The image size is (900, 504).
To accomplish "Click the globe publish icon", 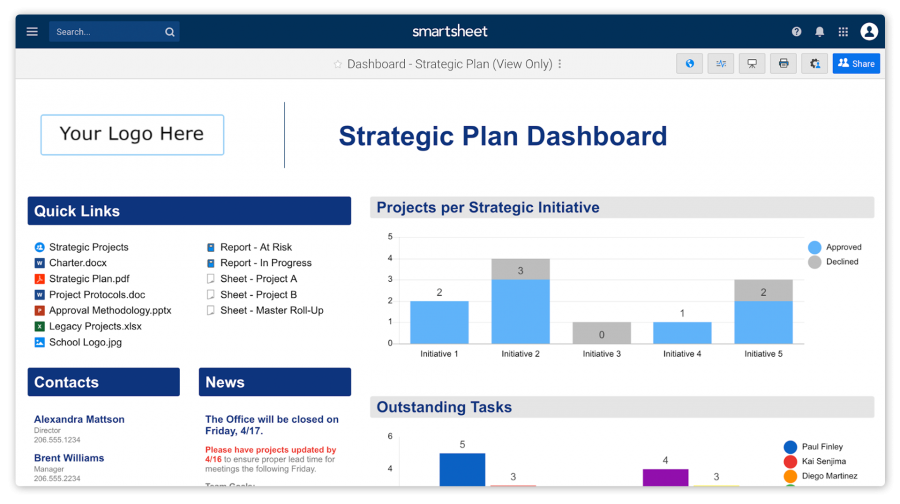I will (689, 64).
